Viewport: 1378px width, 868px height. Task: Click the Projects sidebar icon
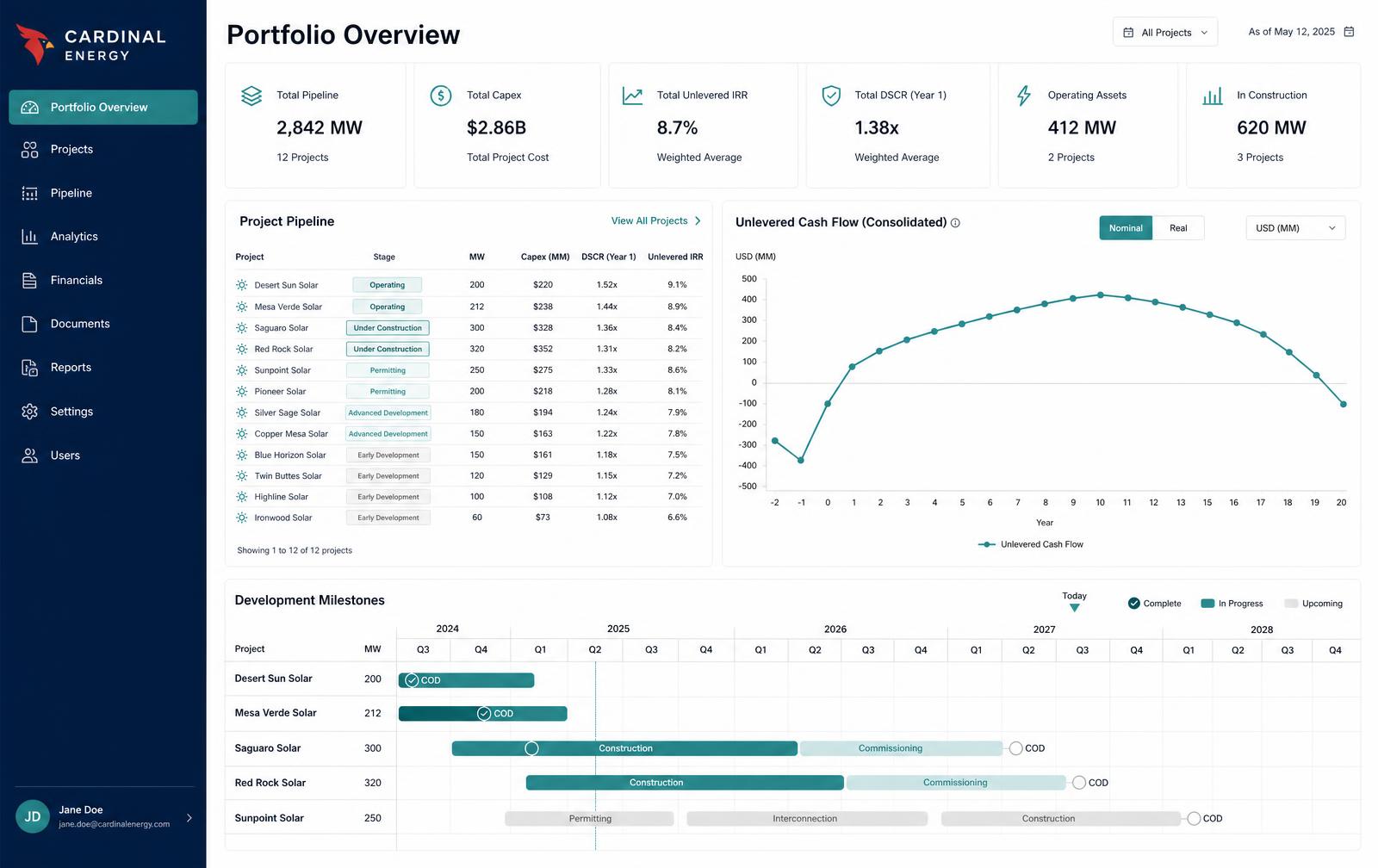[x=30, y=150]
